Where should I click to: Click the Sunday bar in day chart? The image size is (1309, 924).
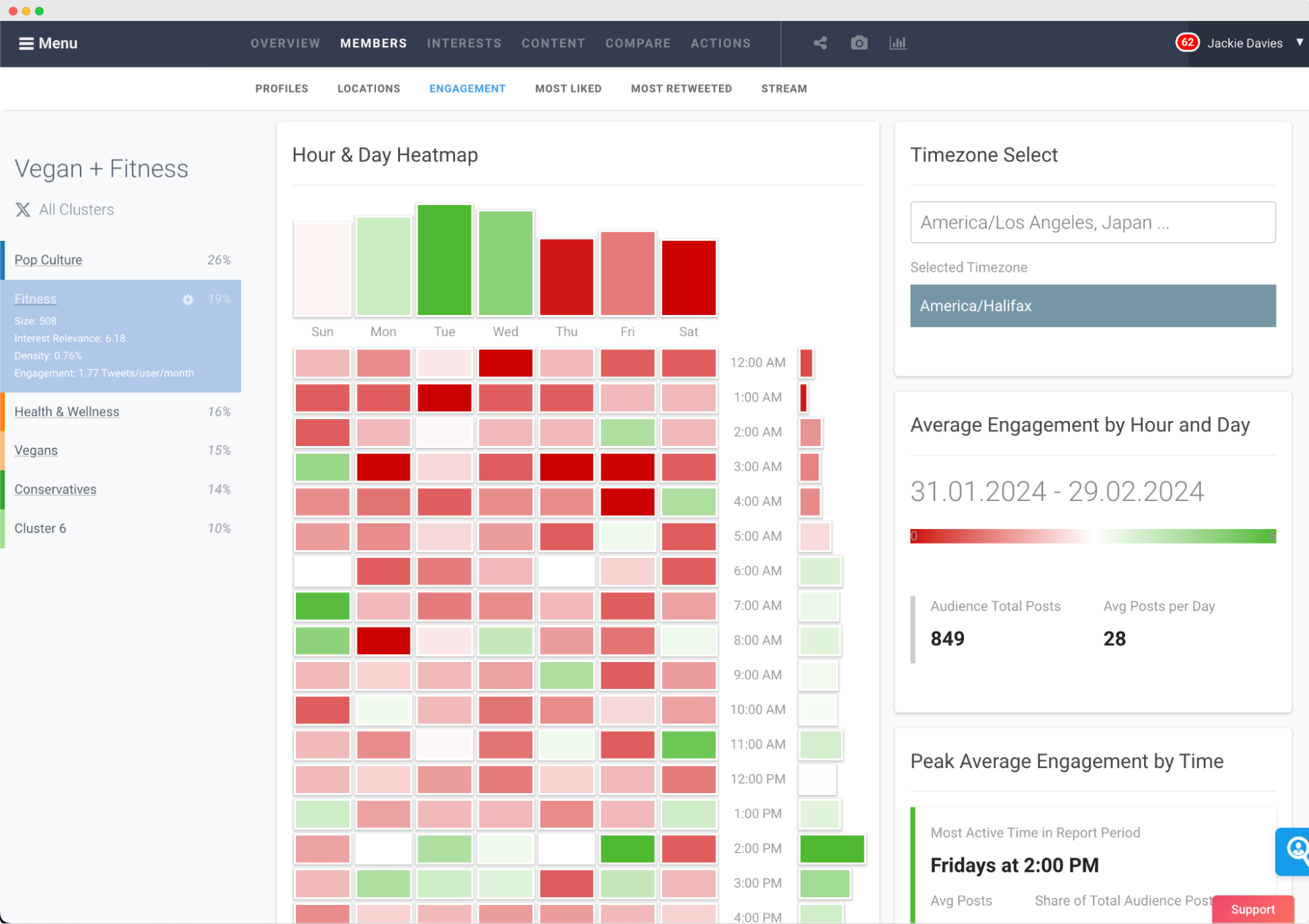323,269
